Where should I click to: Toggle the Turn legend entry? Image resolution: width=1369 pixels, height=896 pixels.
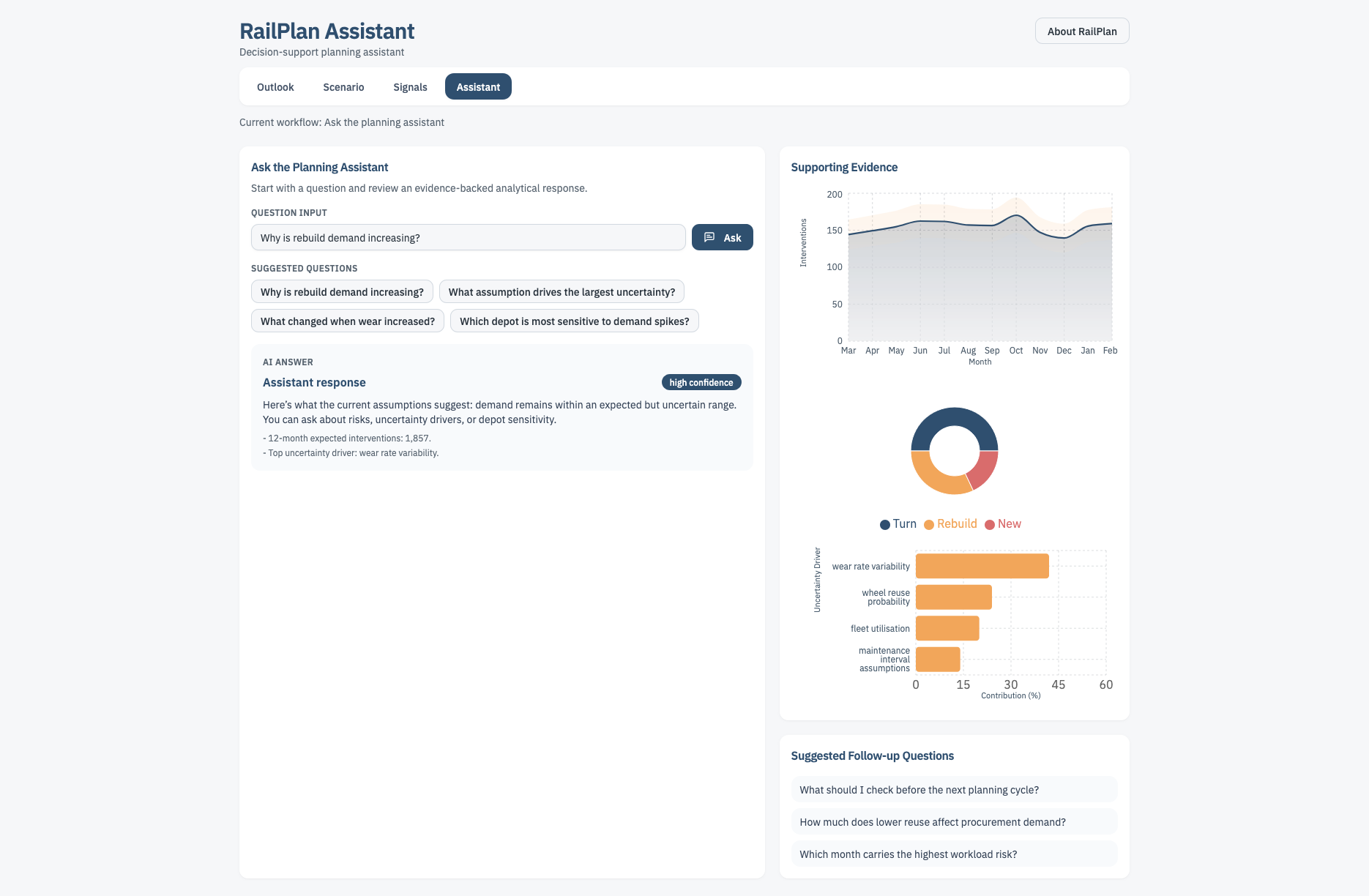point(898,523)
